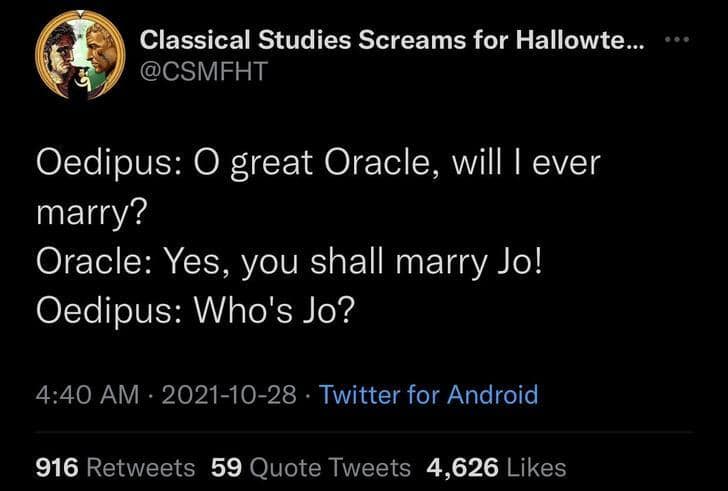This screenshot has width=728, height=491.
Task: View the 4,626 Likes list
Action: 496,467
